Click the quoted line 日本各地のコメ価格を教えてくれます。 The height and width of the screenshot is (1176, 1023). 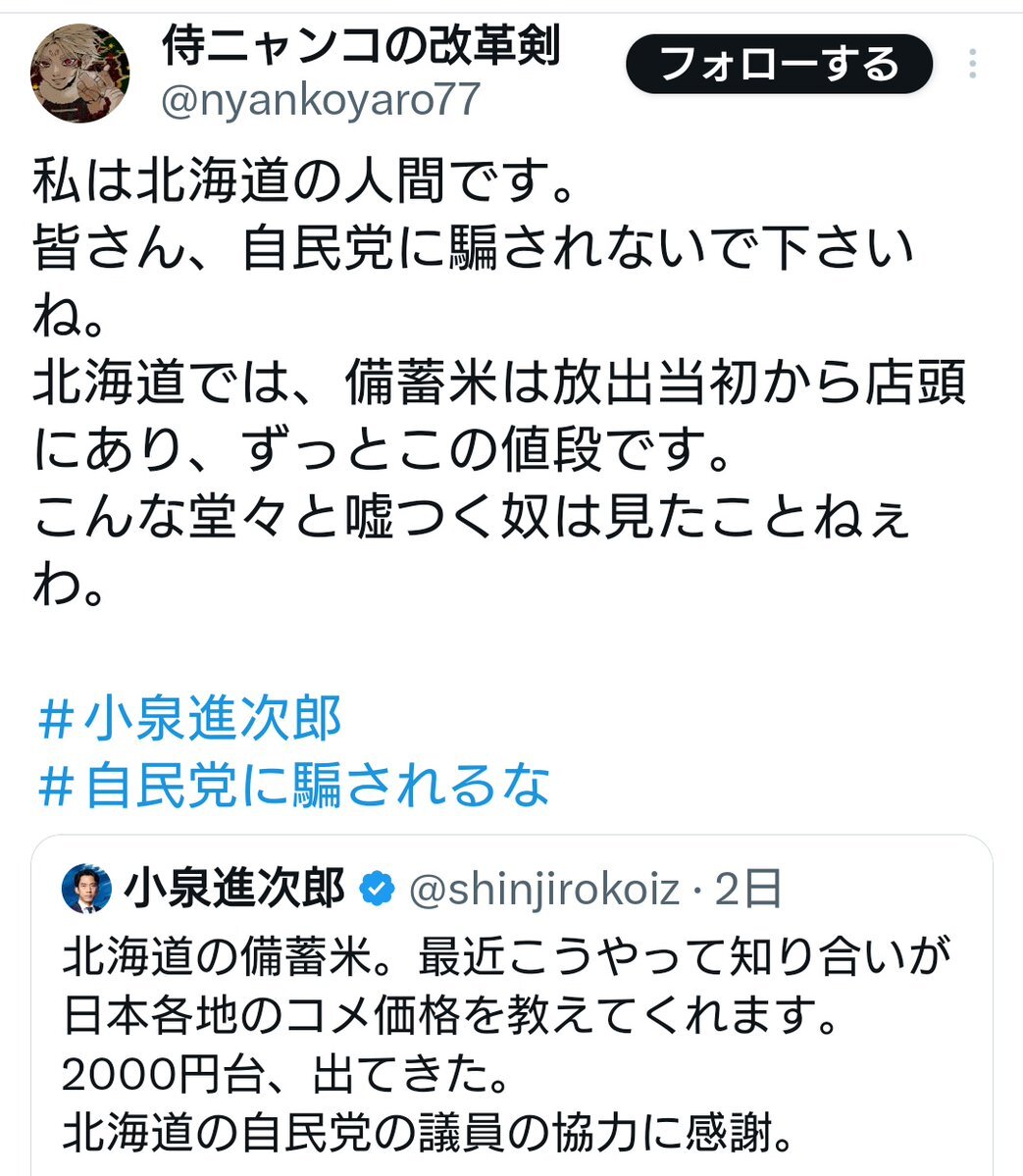click(450, 1015)
